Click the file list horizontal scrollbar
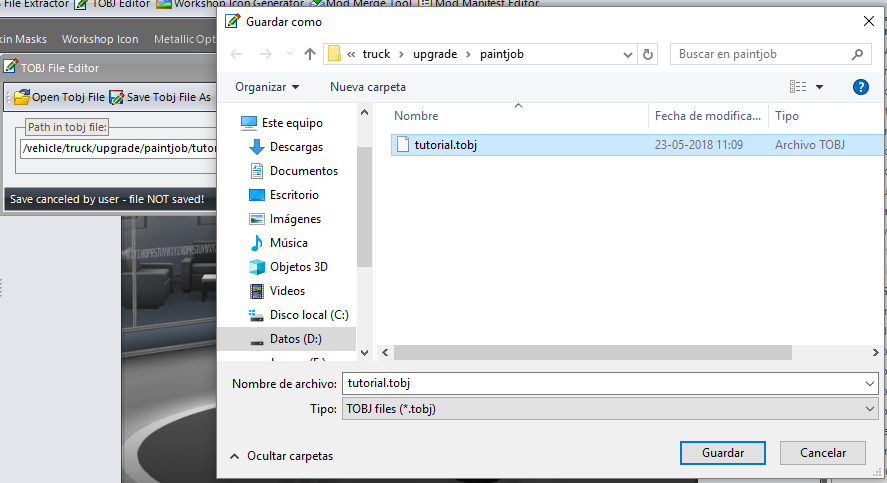The width and height of the screenshot is (887, 483). pyautogui.click(x=593, y=353)
